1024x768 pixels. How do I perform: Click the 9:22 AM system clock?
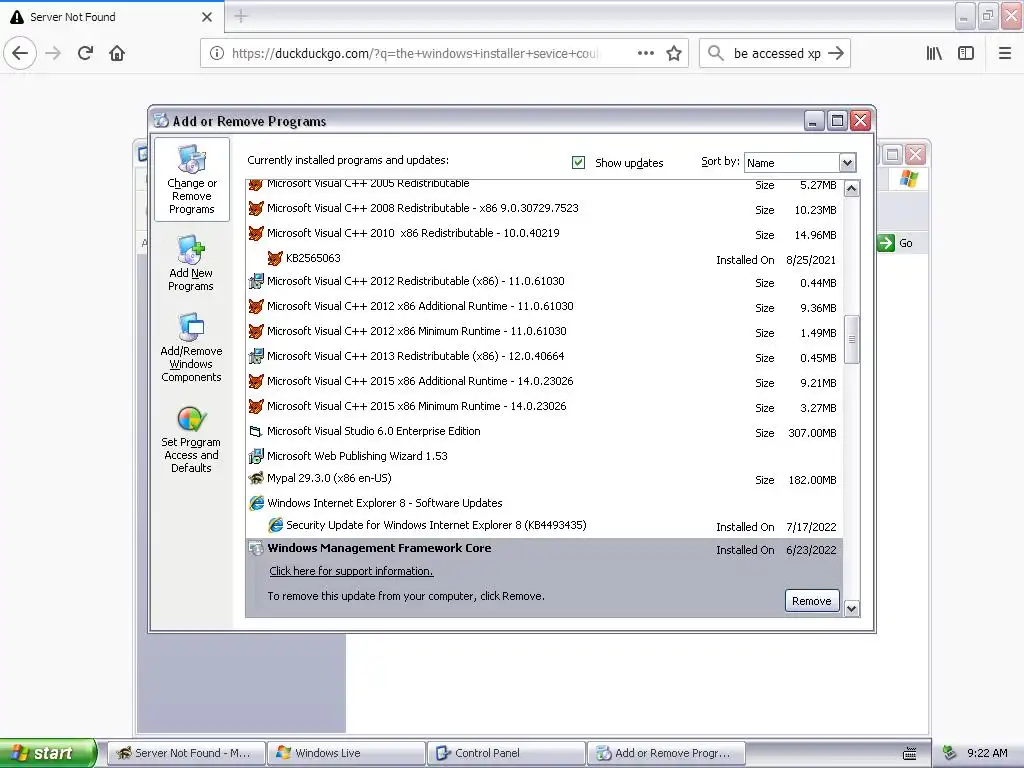click(x=987, y=753)
